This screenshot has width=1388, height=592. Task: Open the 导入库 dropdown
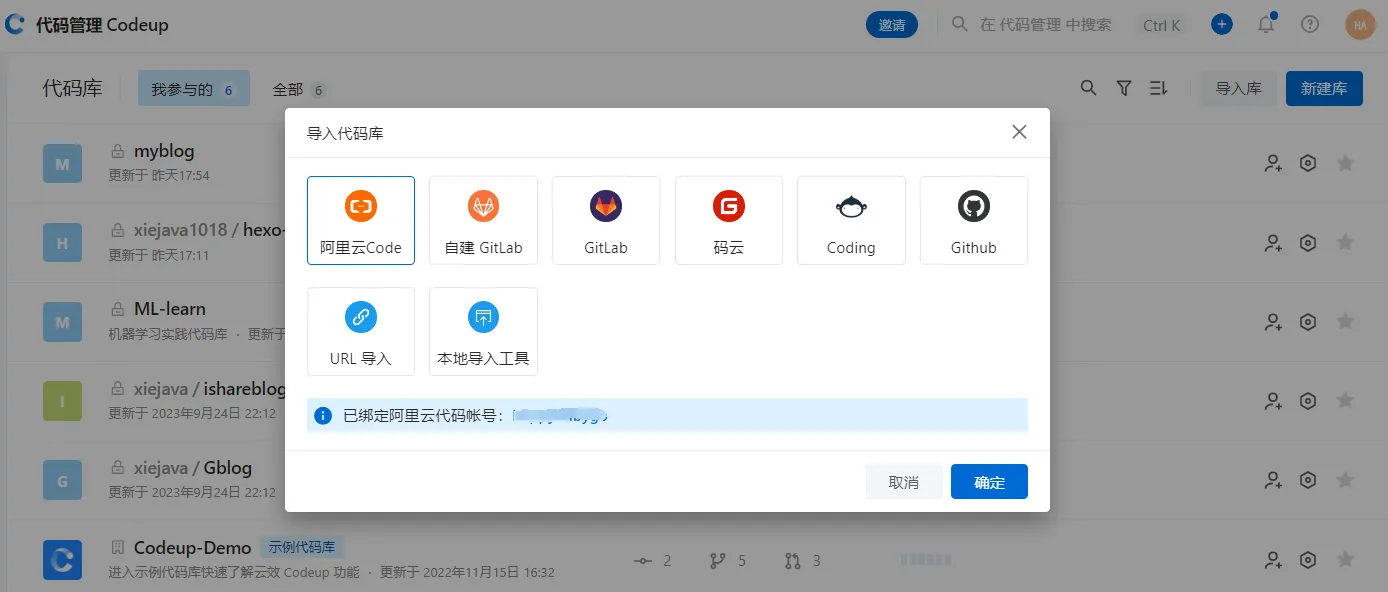tap(1239, 88)
